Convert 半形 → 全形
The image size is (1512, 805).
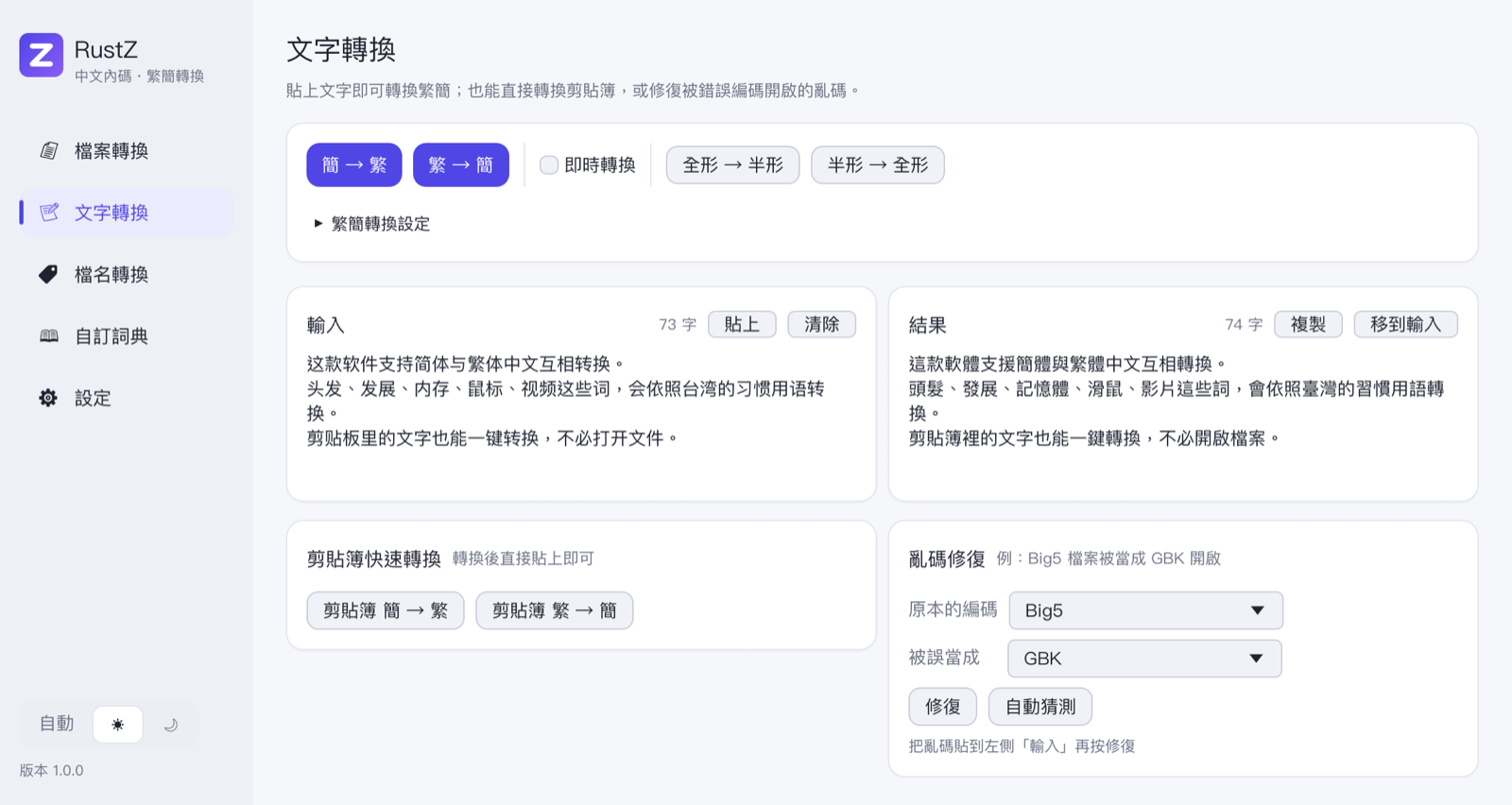click(x=878, y=165)
